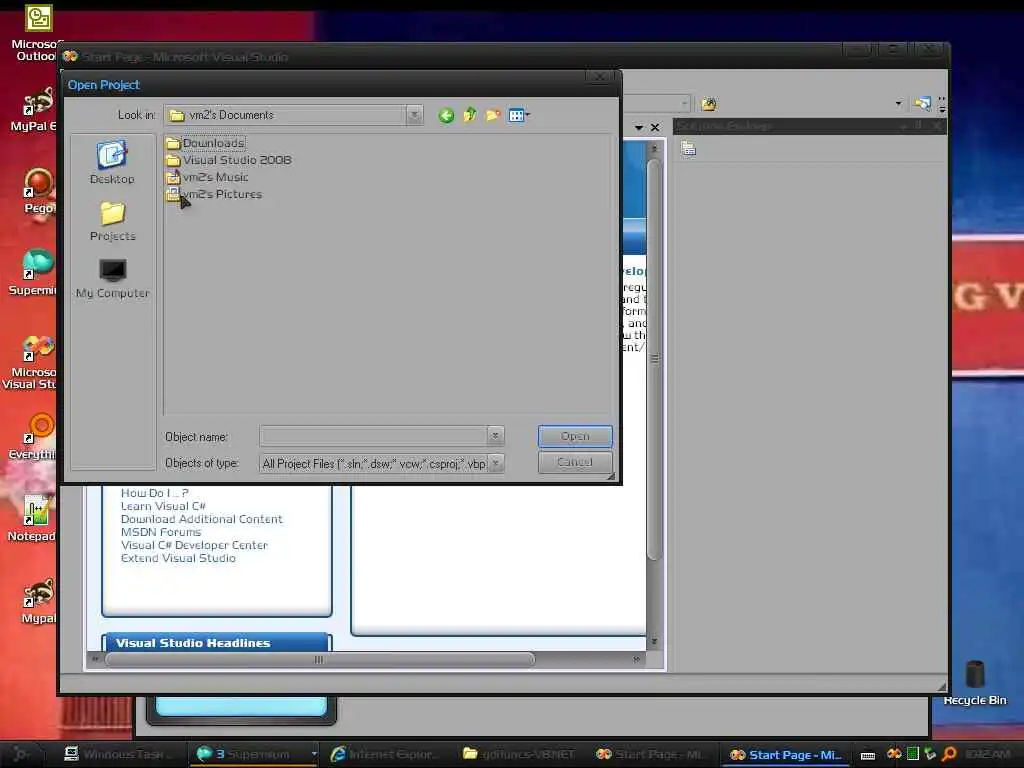This screenshot has height=768, width=1024.
Task: Select the Downloads folder
Action: (206, 143)
